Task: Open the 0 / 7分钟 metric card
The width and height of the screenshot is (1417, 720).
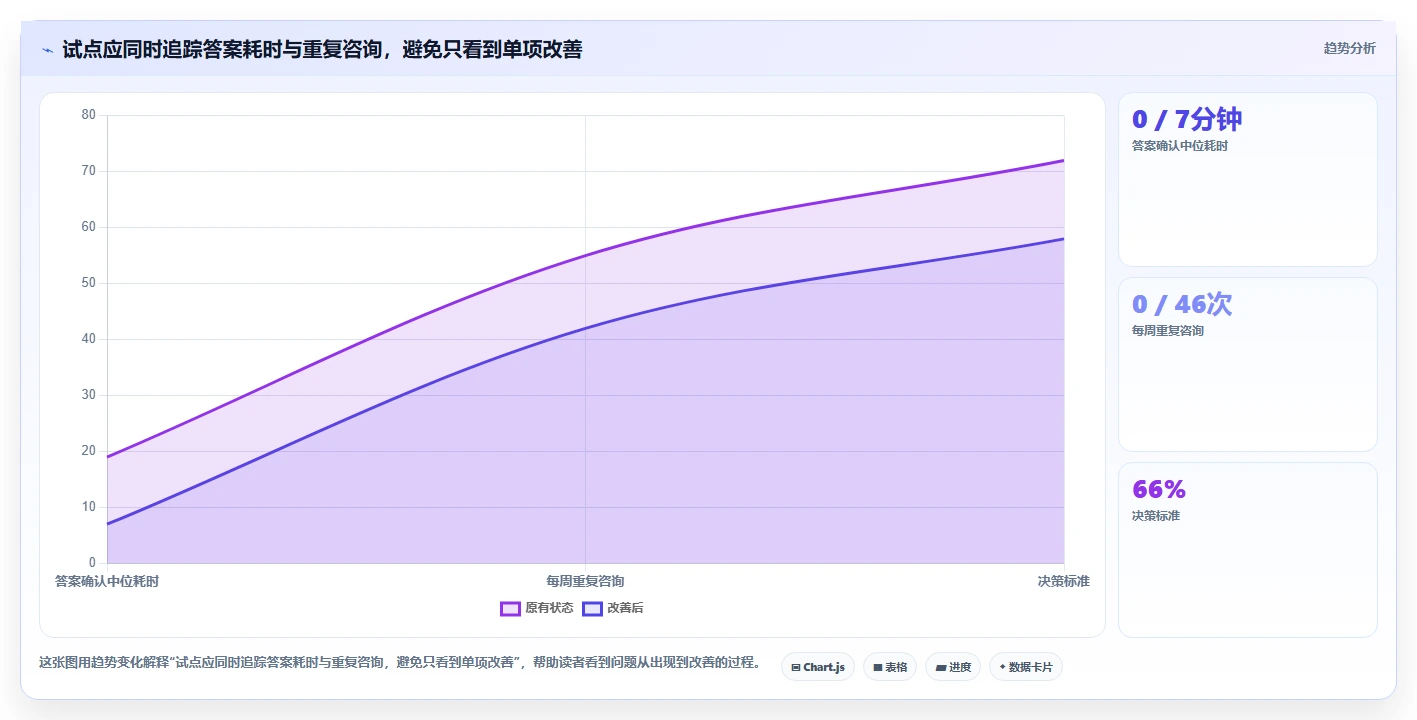Action: pos(1247,180)
